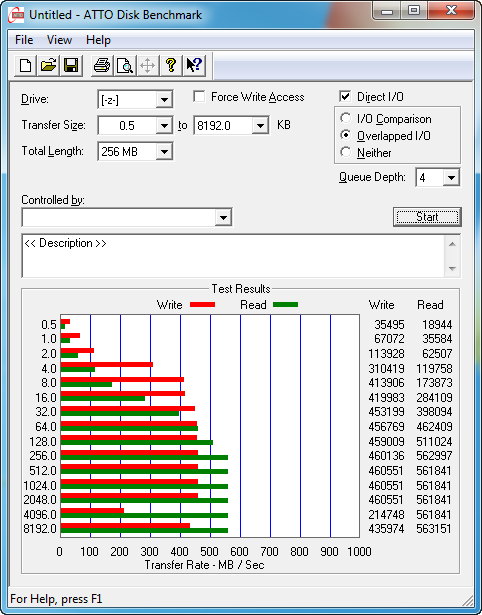Image resolution: width=482 pixels, height=615 pixels.
Task: Select the Neither radio button
Action: pos(346,153)
